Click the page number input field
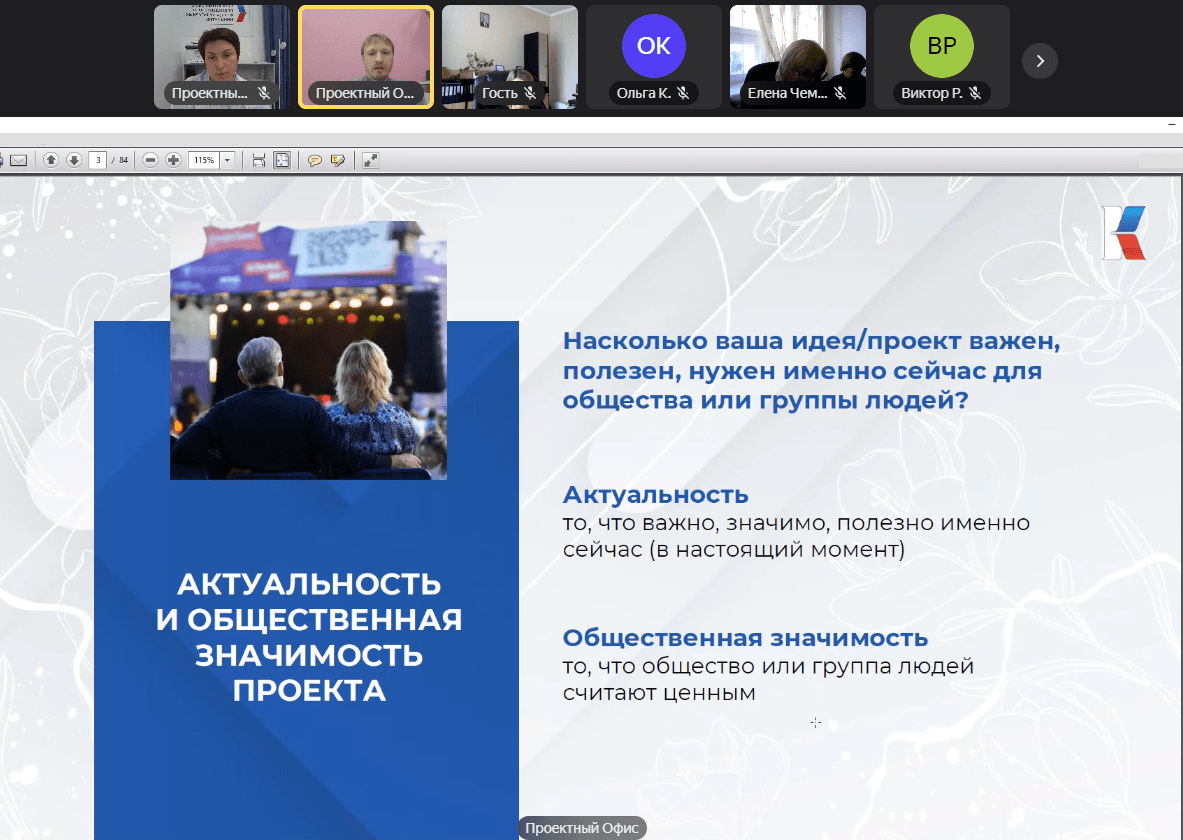 pos(98,160)
